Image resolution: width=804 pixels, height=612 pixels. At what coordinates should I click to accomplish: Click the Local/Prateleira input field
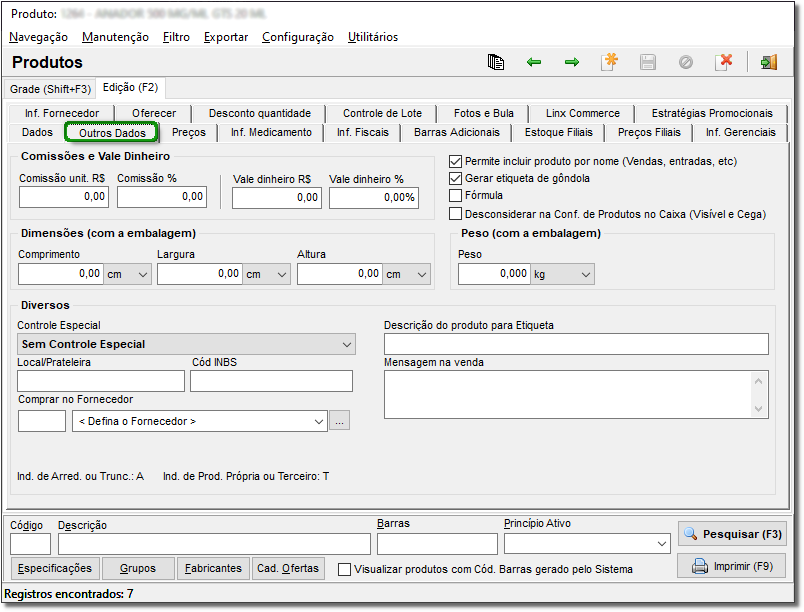101,381
